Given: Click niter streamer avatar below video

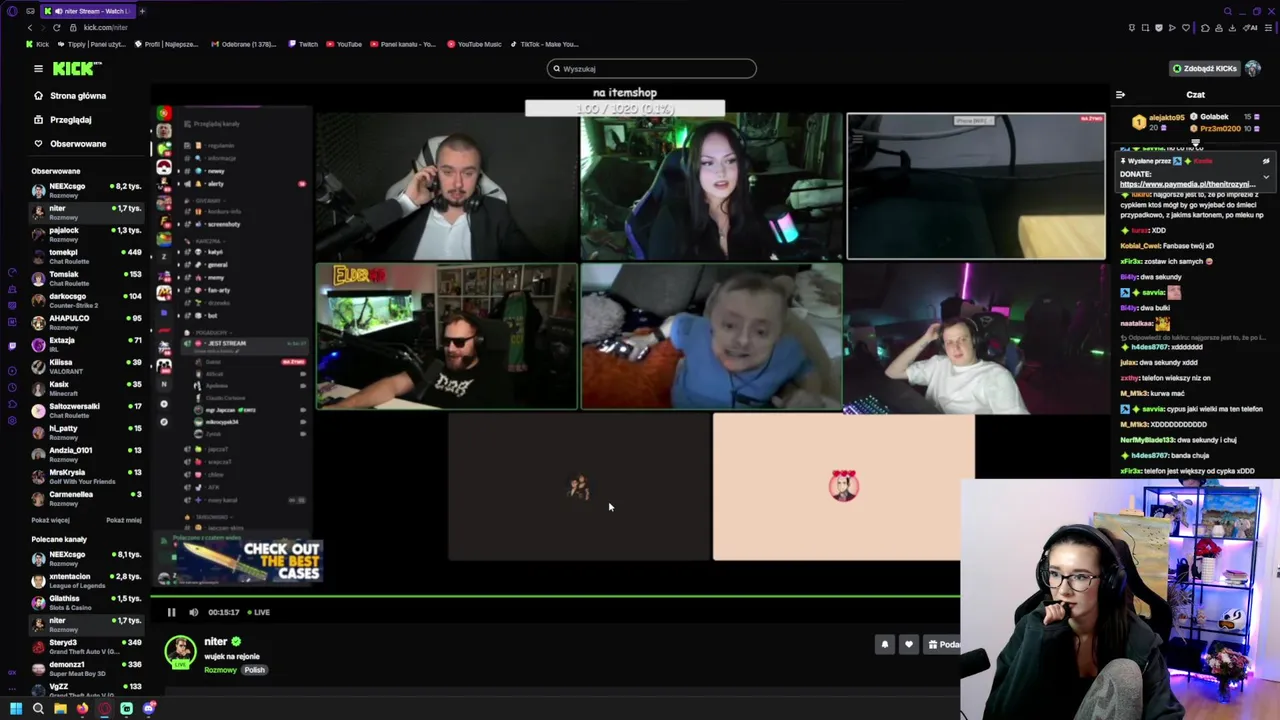Looking at the screenshot, I should coord(180,652).
